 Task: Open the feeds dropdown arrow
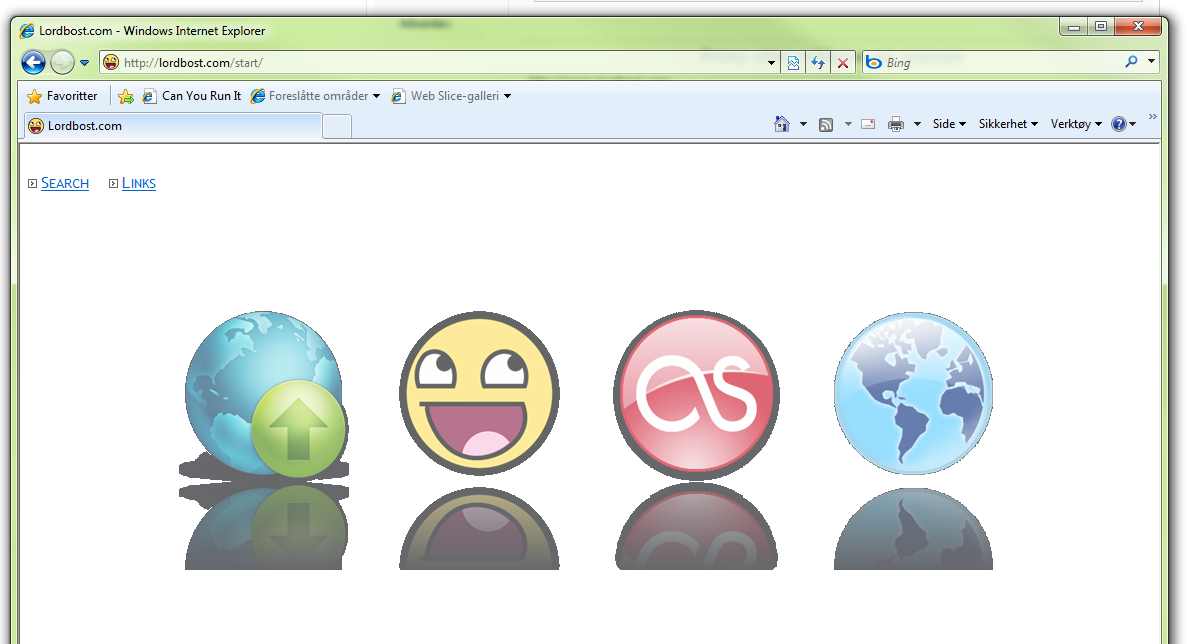848,124
